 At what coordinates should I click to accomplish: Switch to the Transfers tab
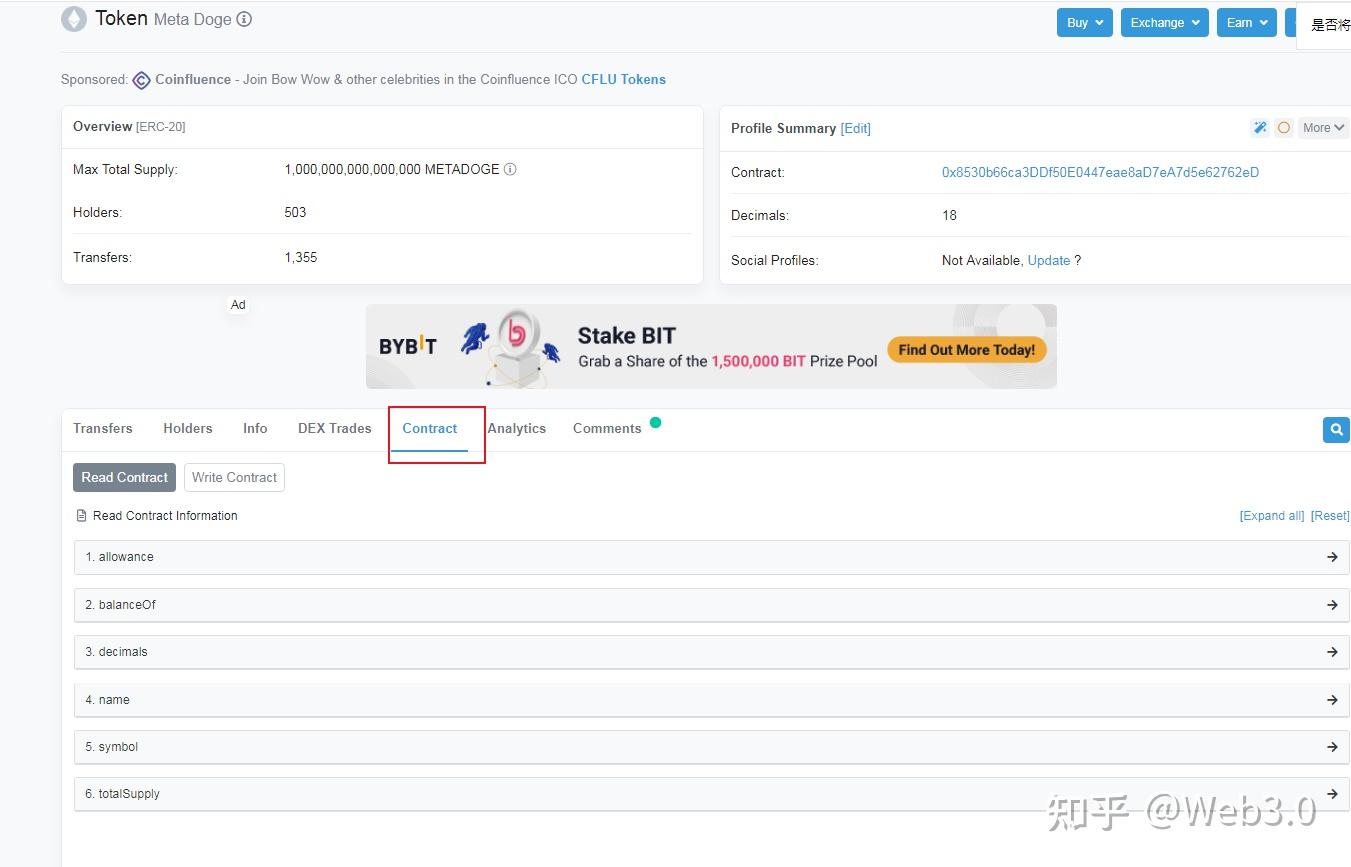pyautogui.click(x=103, y=428)
